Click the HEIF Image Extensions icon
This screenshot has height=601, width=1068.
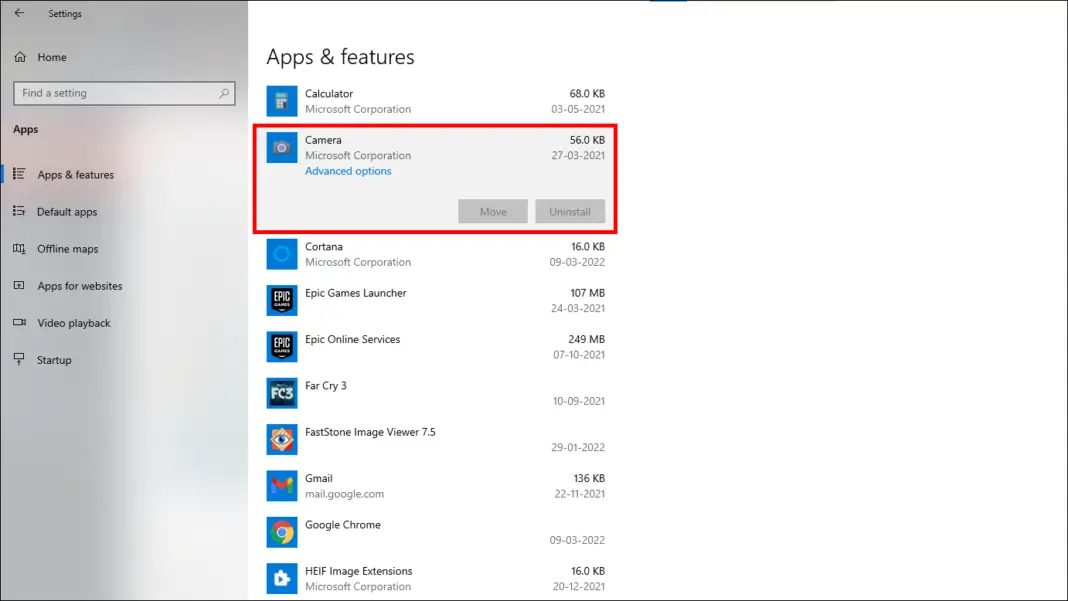282,578
